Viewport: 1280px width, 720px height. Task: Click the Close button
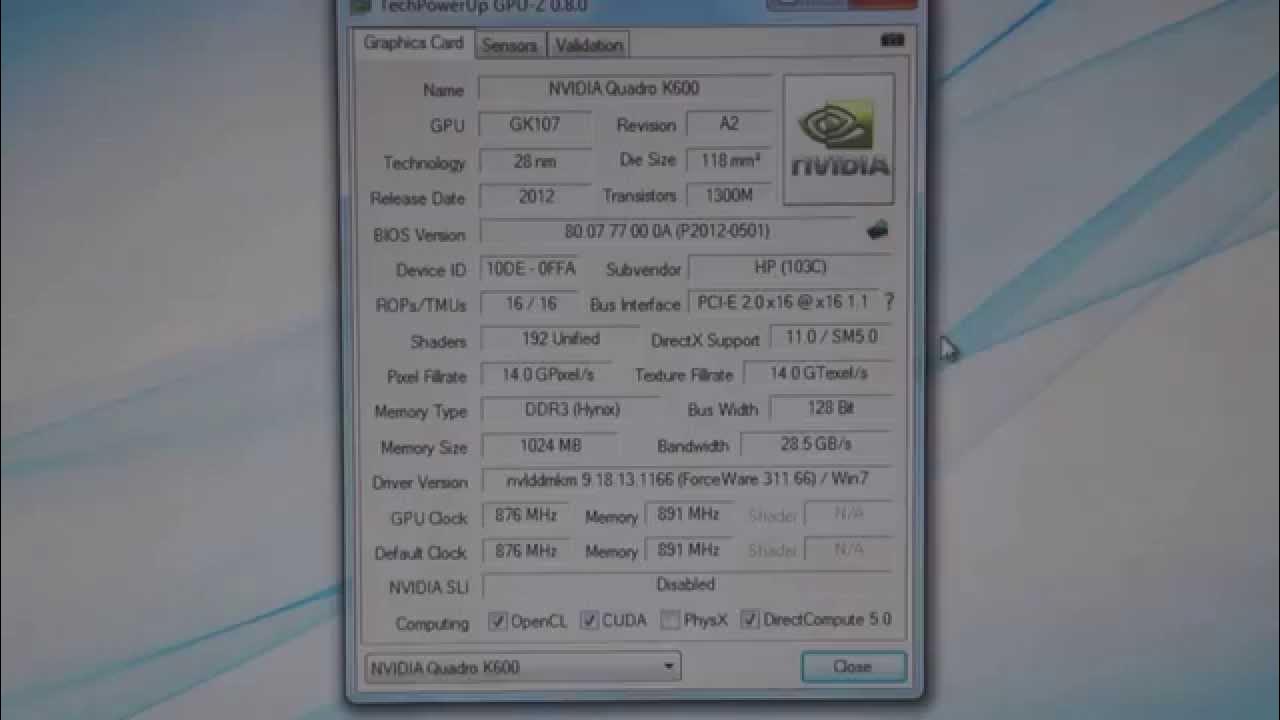(853, 667)
